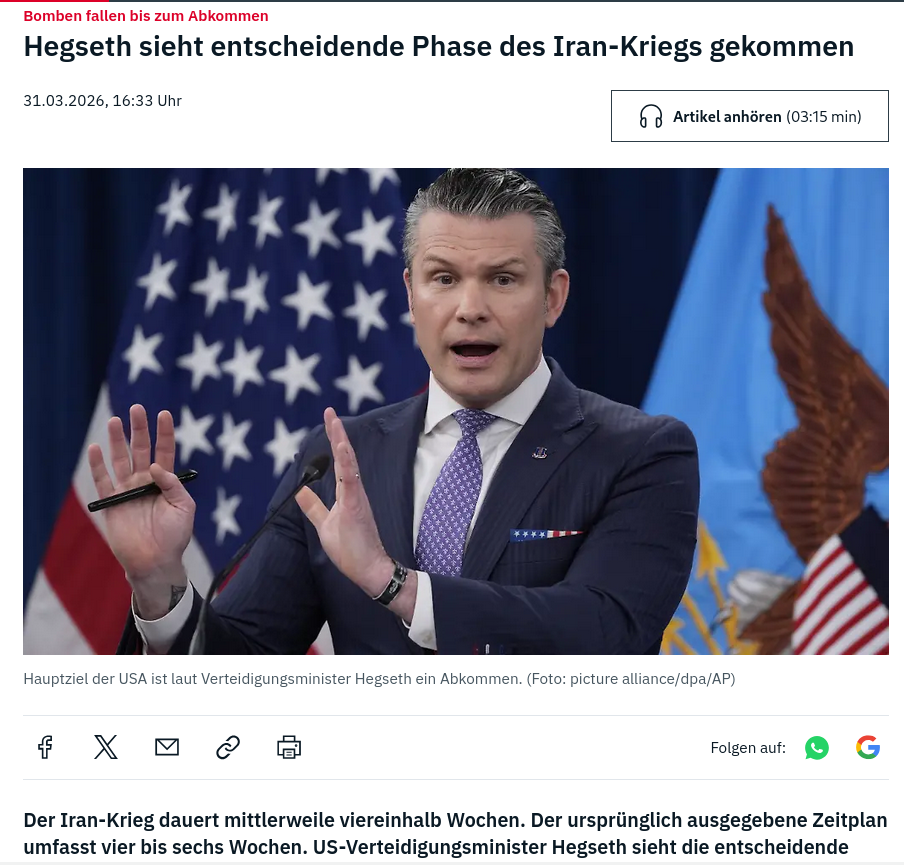Viewport: 904px width, 866px height.
Task: Send the article via email icon
Action: [167, 748]
